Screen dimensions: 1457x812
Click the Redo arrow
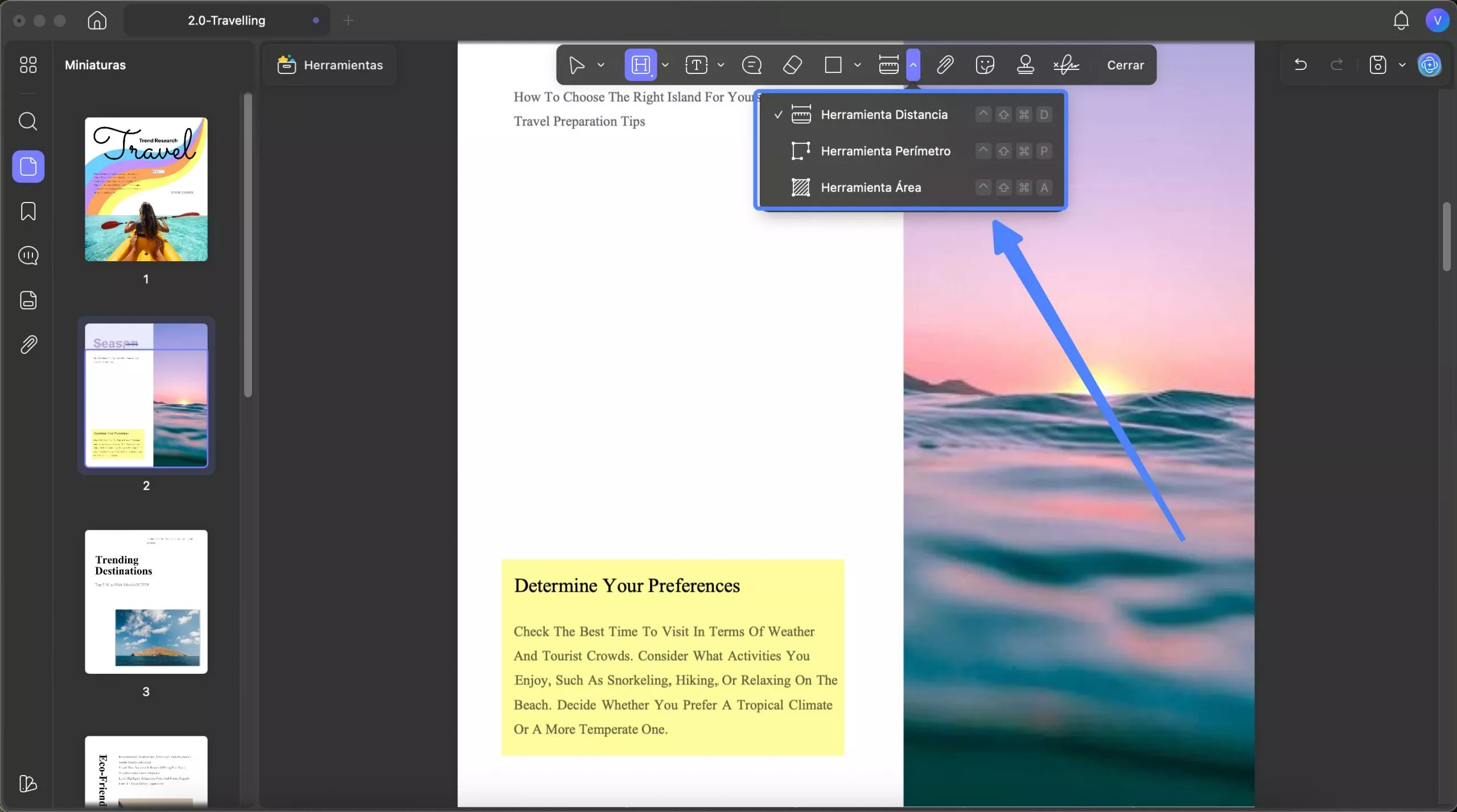(x=1336, y=65)
